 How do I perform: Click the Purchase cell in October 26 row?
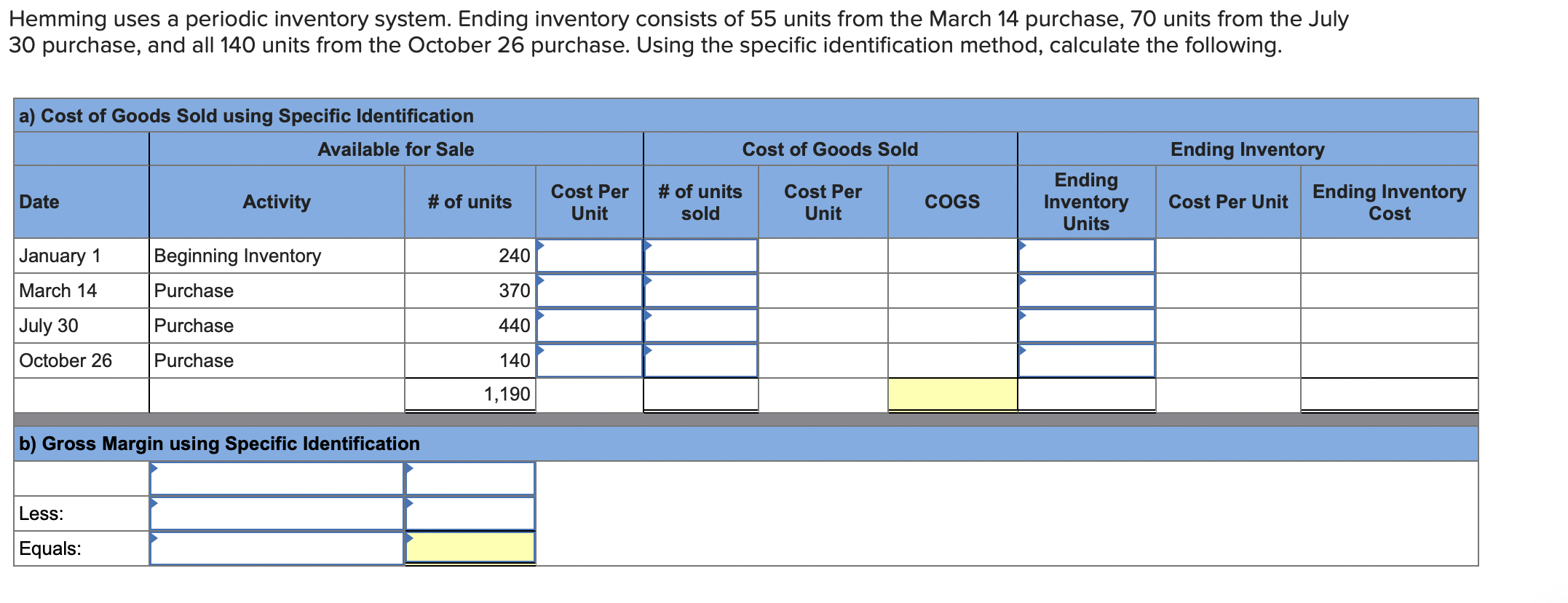pos(277,360)
